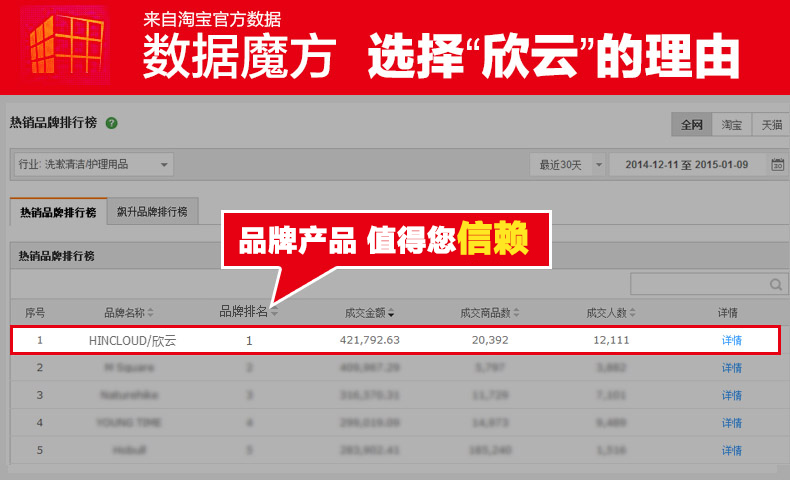Switch to 飙升品牌排行榜 tab

tap(152, 212)
